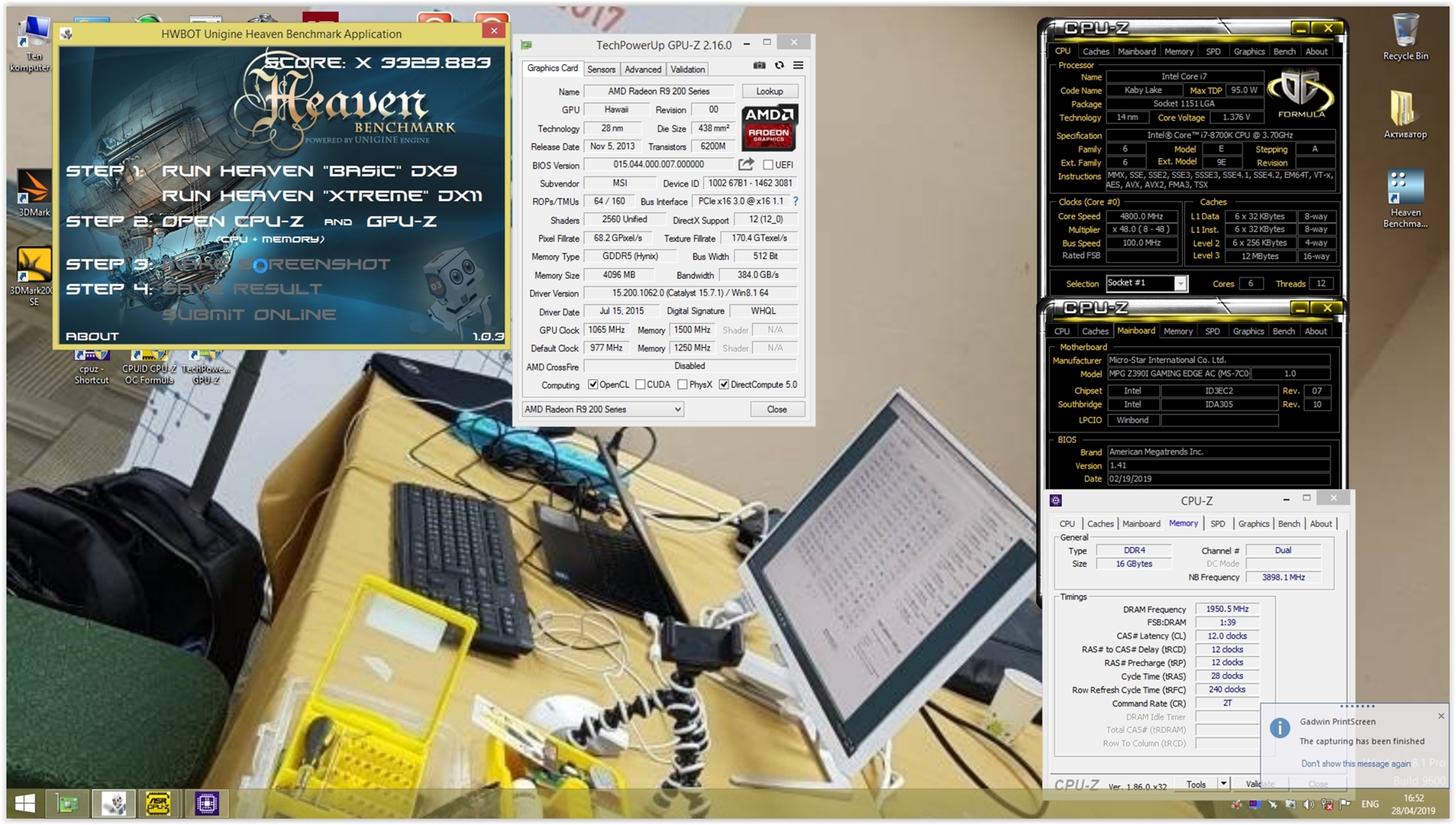The image size is (1456, 825).
Task: Click the Lookup button in GPU-Z
Action: coord(769,92)
